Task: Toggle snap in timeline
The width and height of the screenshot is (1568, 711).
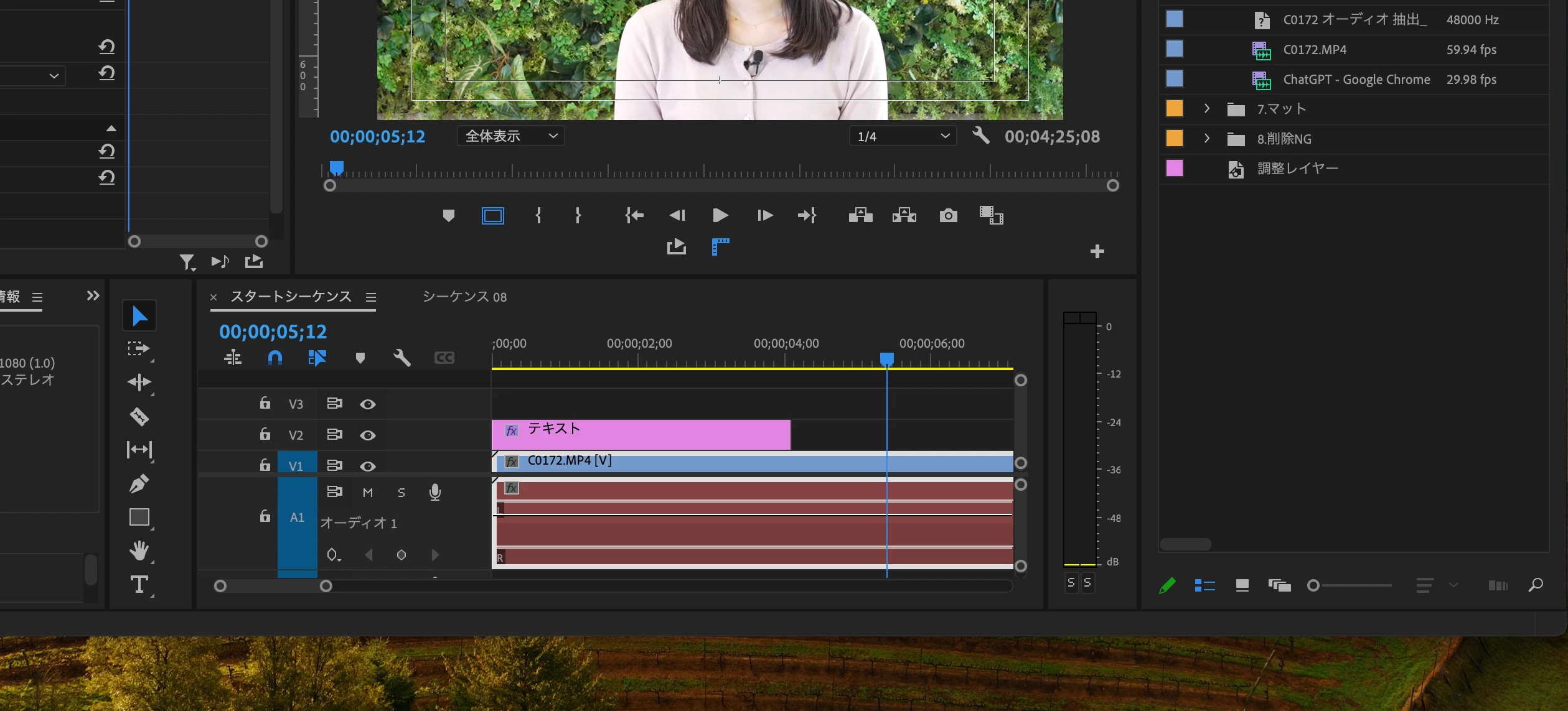Action: click(x=275, y=358)
